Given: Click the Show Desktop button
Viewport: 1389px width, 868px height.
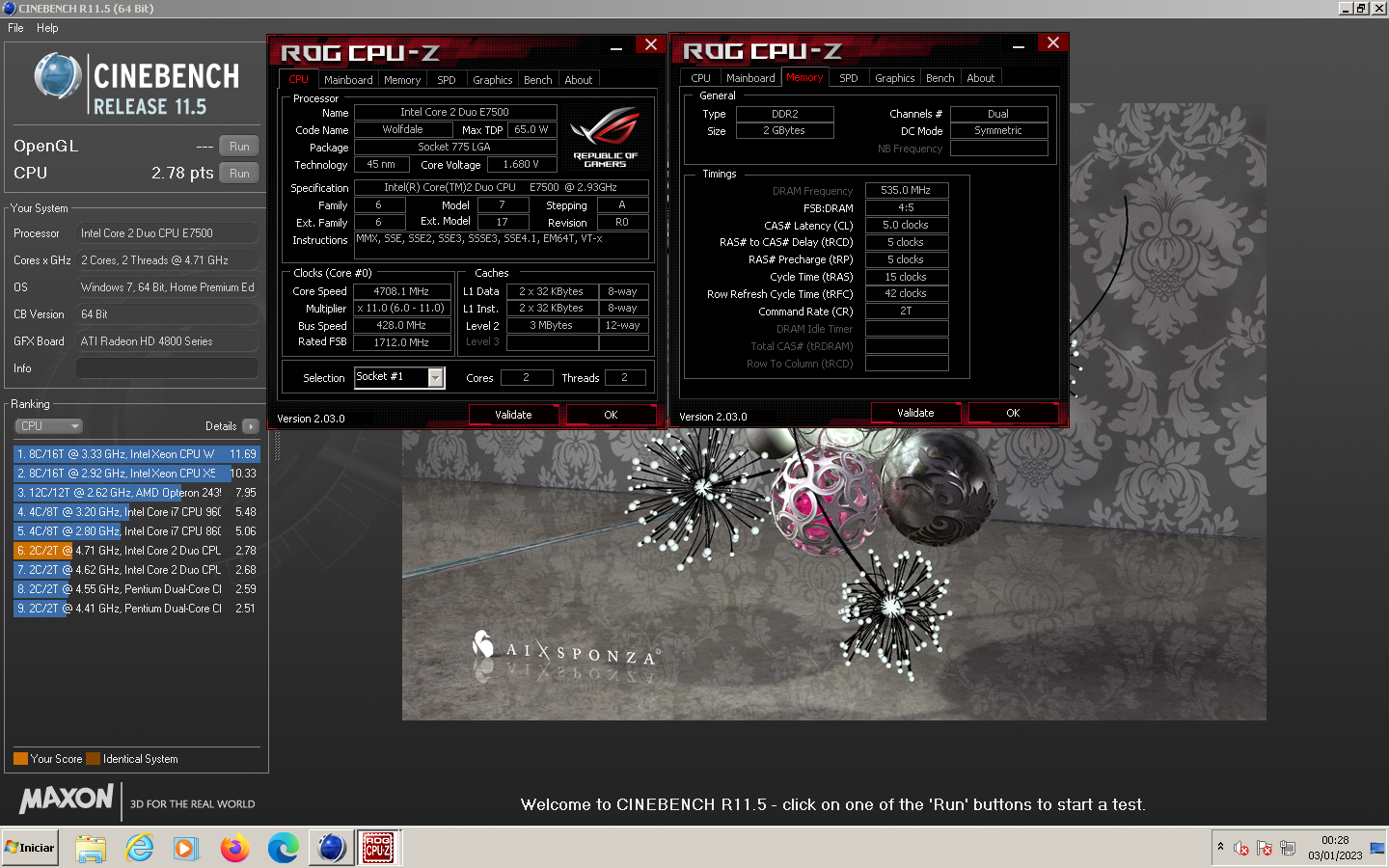Looking at the screenshot, I should pyautogui.click(x=1377, y=848).
